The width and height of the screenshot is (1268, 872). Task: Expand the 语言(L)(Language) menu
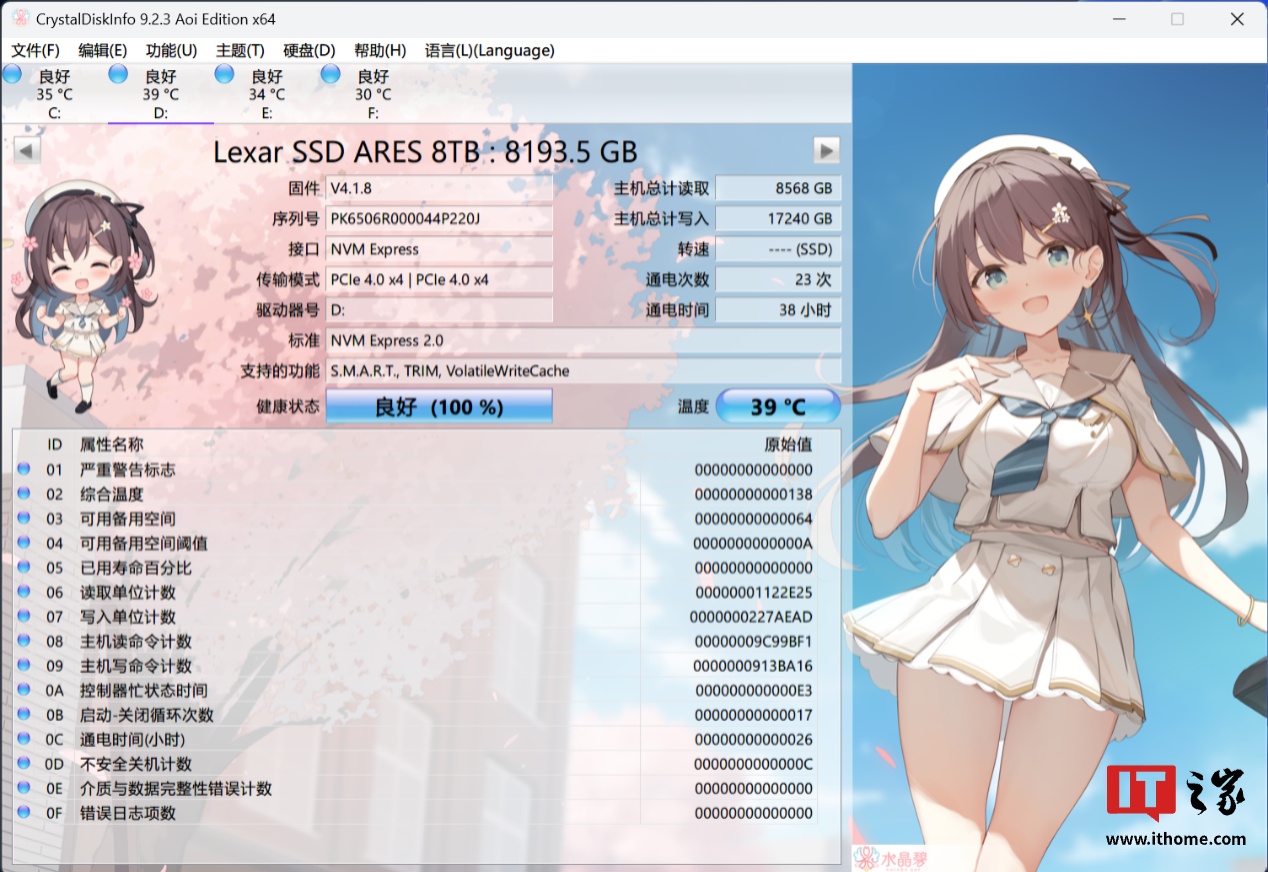(489, 50)
